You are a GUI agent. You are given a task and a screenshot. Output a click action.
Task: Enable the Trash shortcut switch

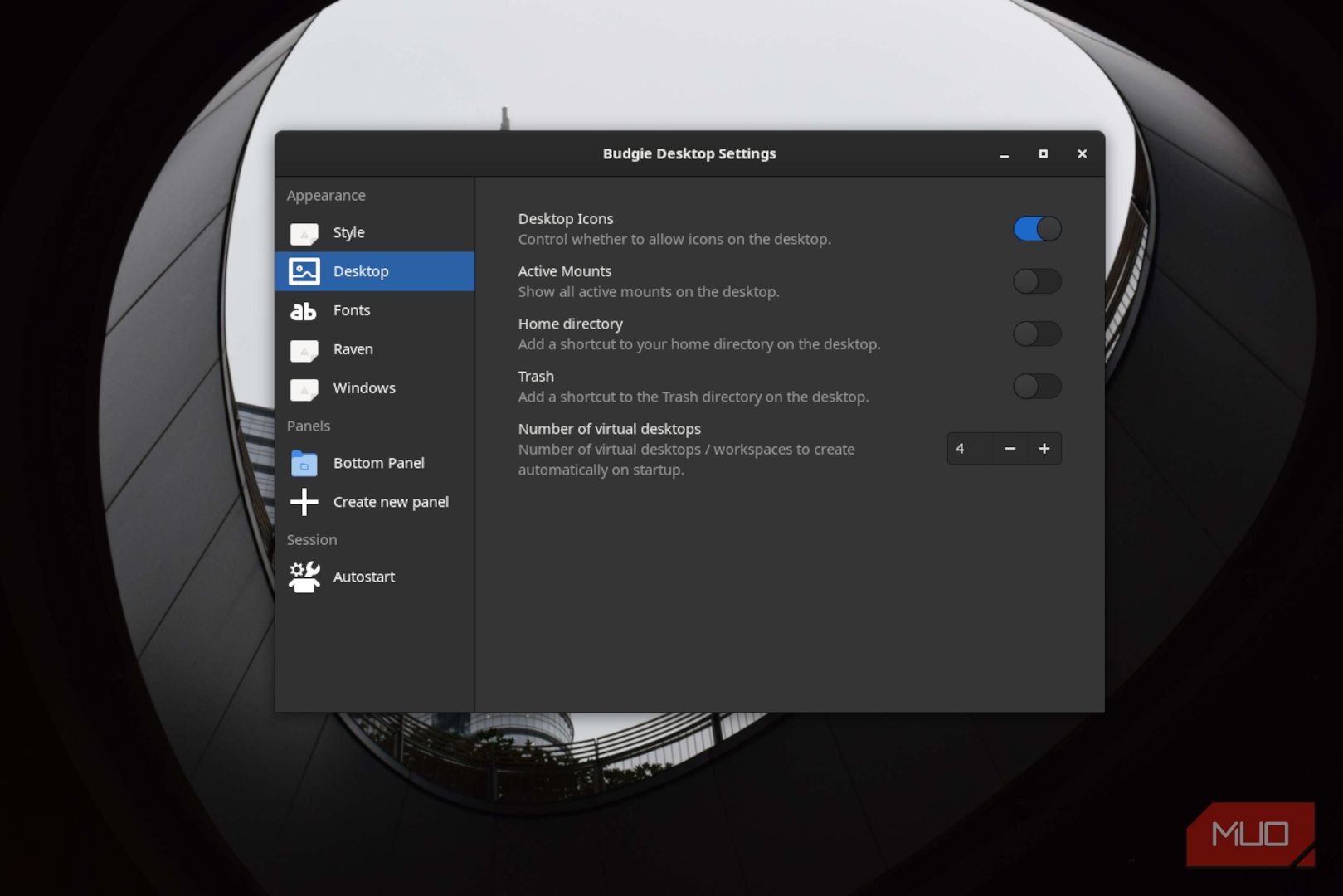click(1037, 386)
